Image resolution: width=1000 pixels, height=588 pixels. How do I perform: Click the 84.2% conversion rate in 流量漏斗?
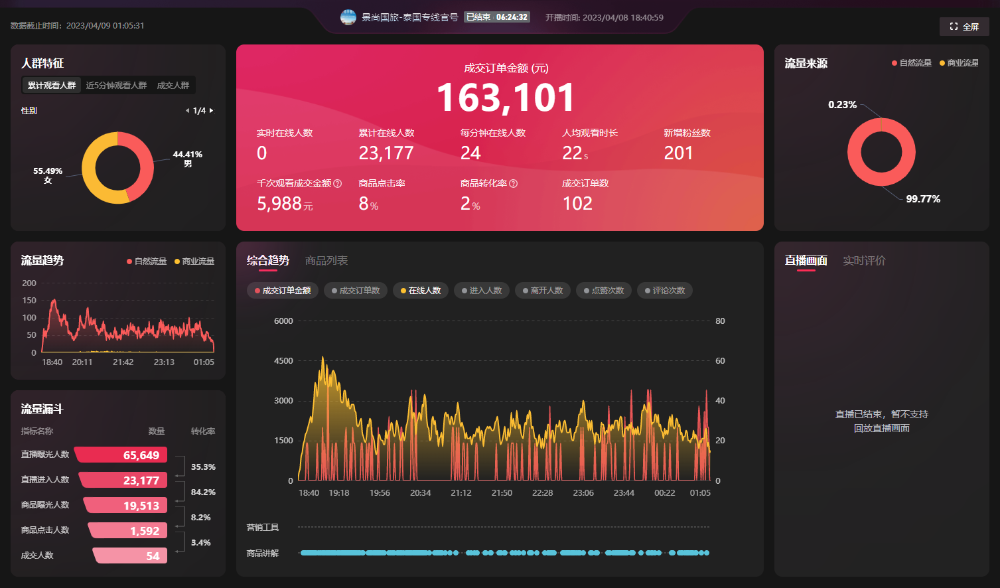pos(203,492)
